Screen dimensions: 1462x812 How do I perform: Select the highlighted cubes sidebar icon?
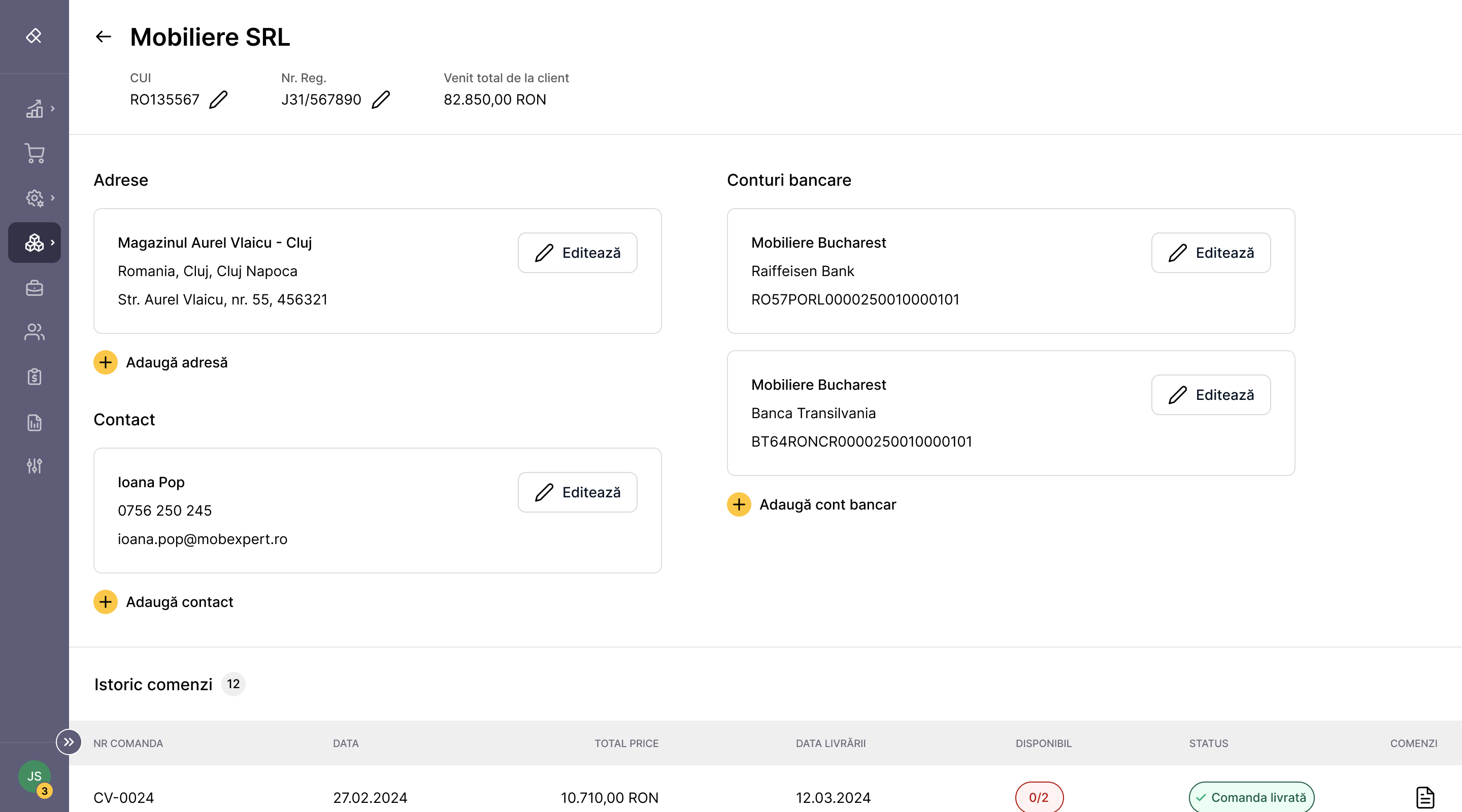[34, 243]
